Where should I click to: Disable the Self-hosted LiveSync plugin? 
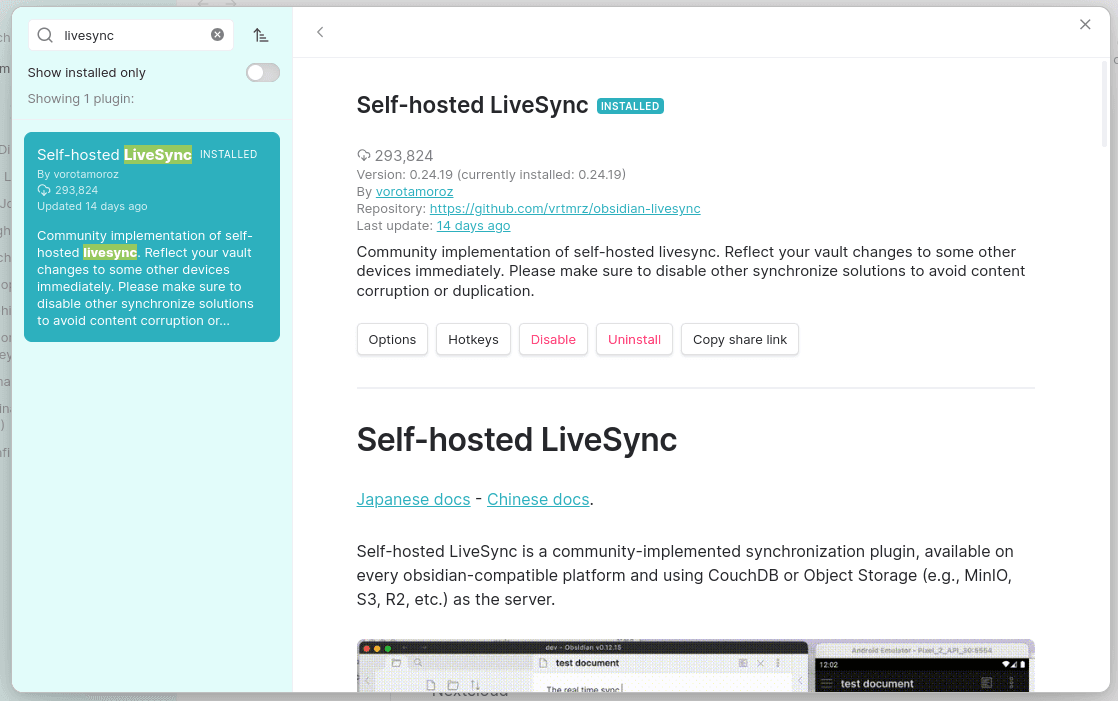pyautogui.click(x=553, y=339)
